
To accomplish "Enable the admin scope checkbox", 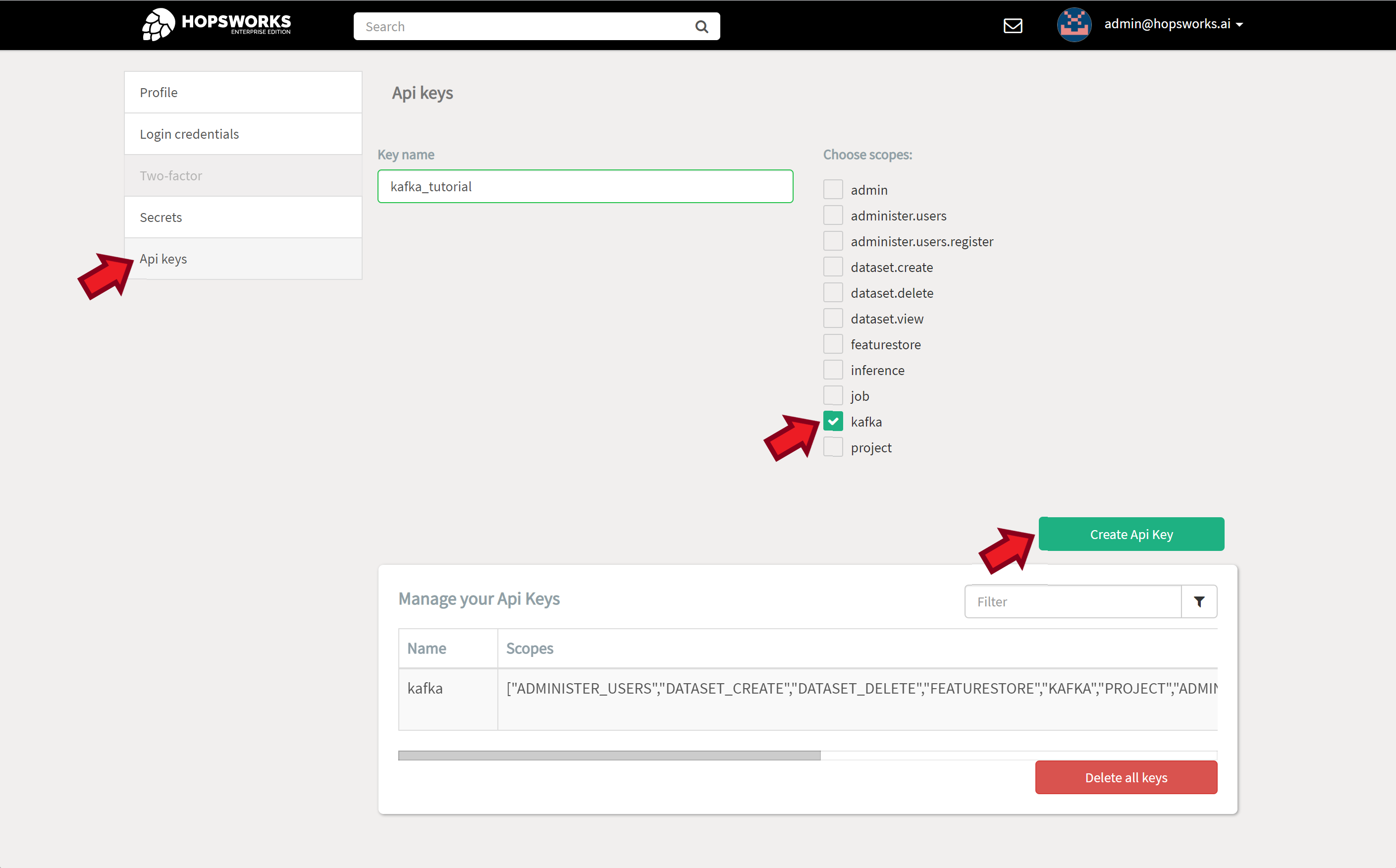I will point(833,189).
